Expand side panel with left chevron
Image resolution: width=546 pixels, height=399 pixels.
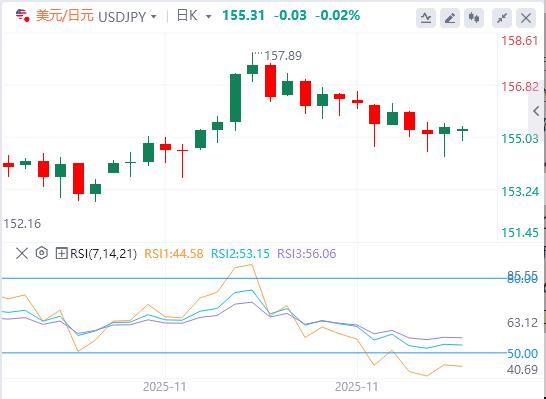(x=536, y=111)
